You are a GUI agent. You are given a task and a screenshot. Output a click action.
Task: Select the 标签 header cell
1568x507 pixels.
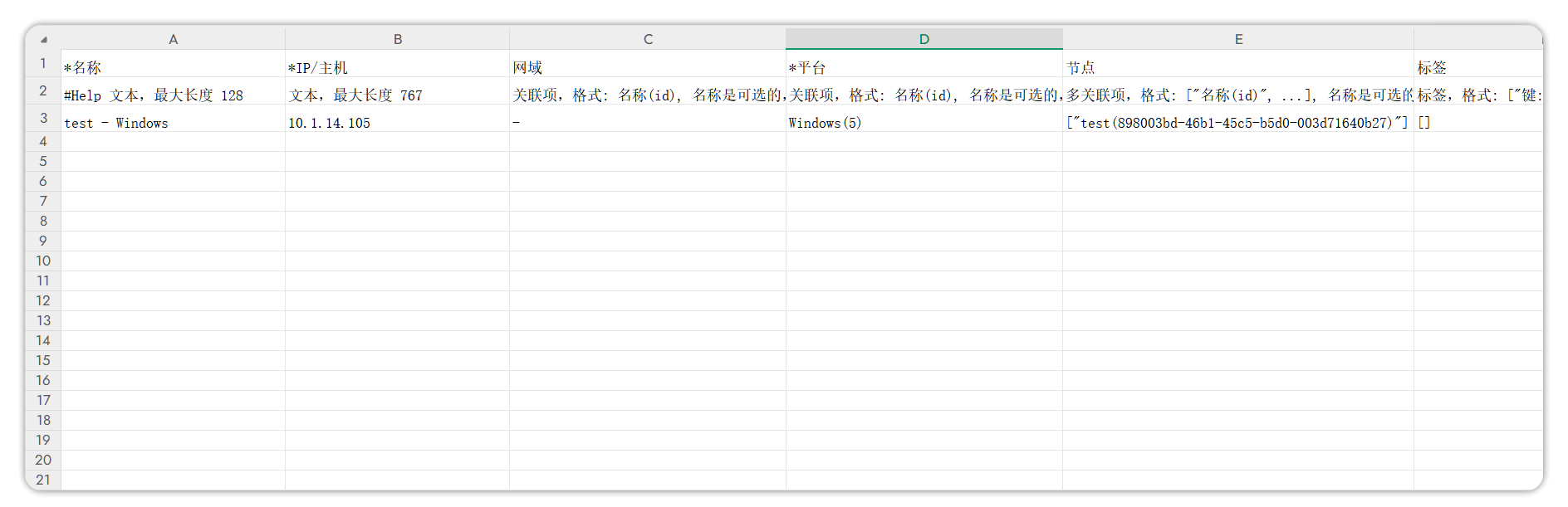tap(1477, 67)
